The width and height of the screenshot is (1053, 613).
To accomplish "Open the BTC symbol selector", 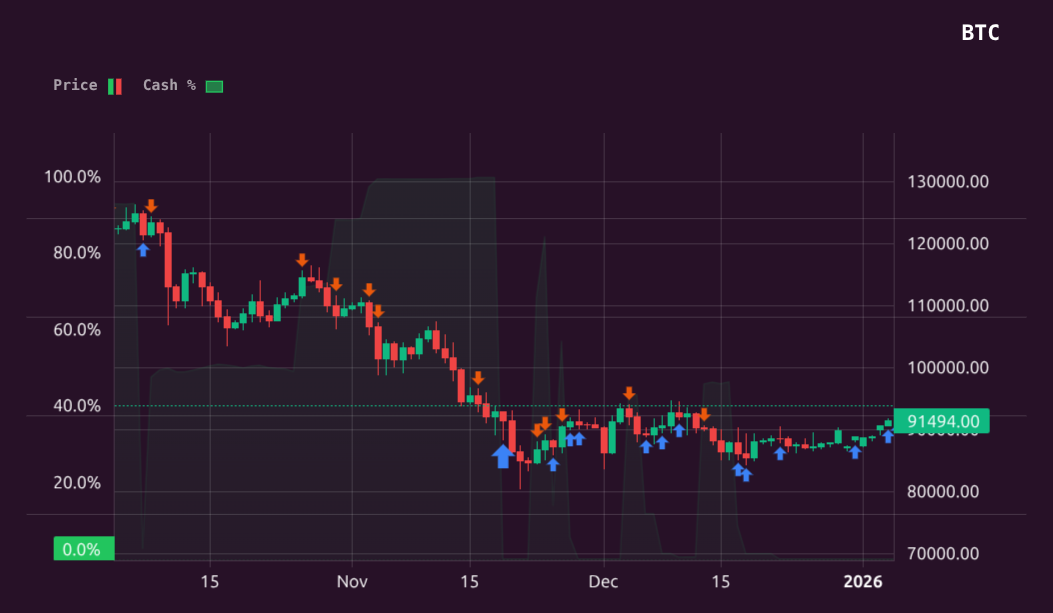I will (981, 33).
